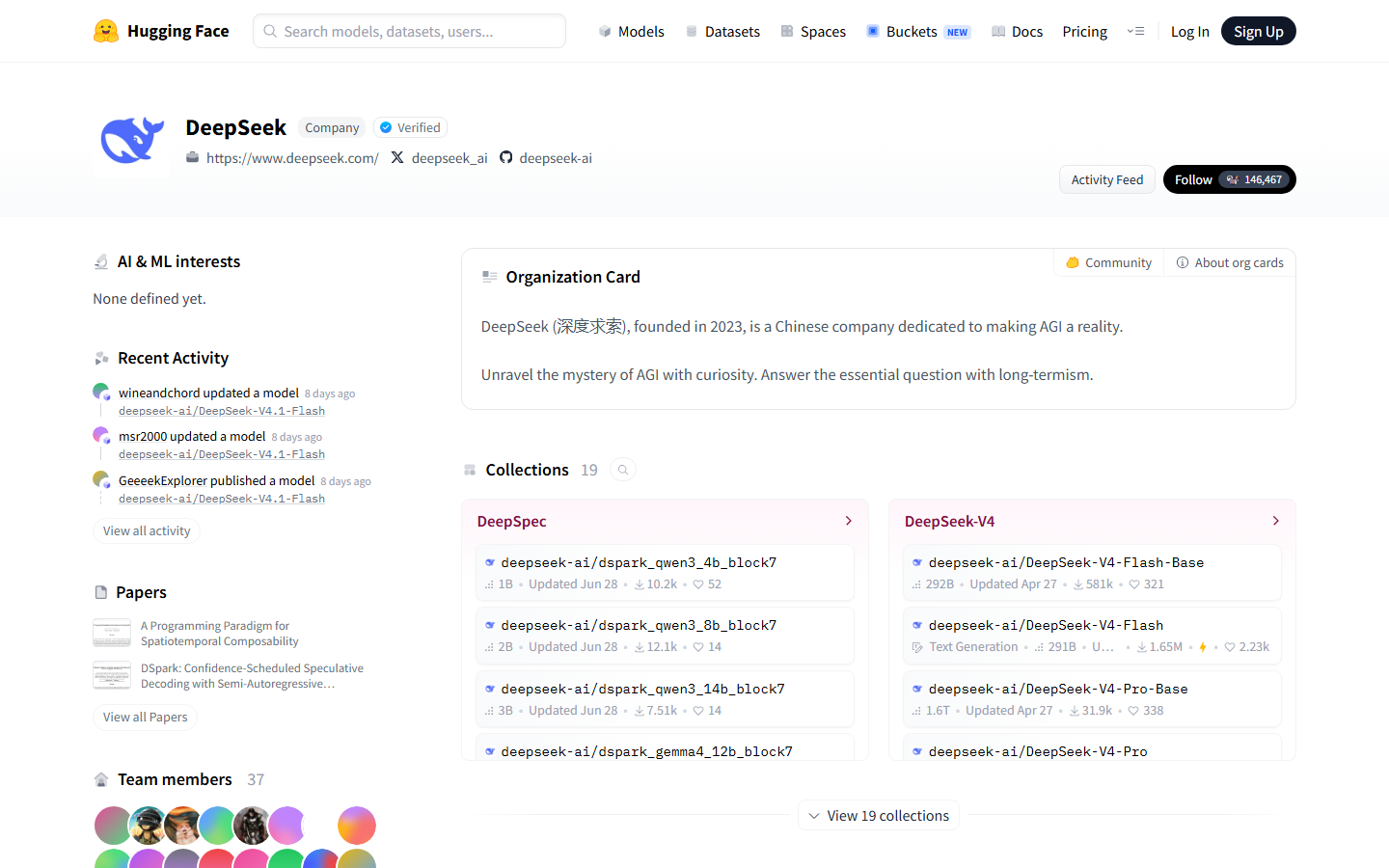Open About org cards
The width and height of the screenshot is (1389, 868).
pyautogui.click(x=1230, y=262)
